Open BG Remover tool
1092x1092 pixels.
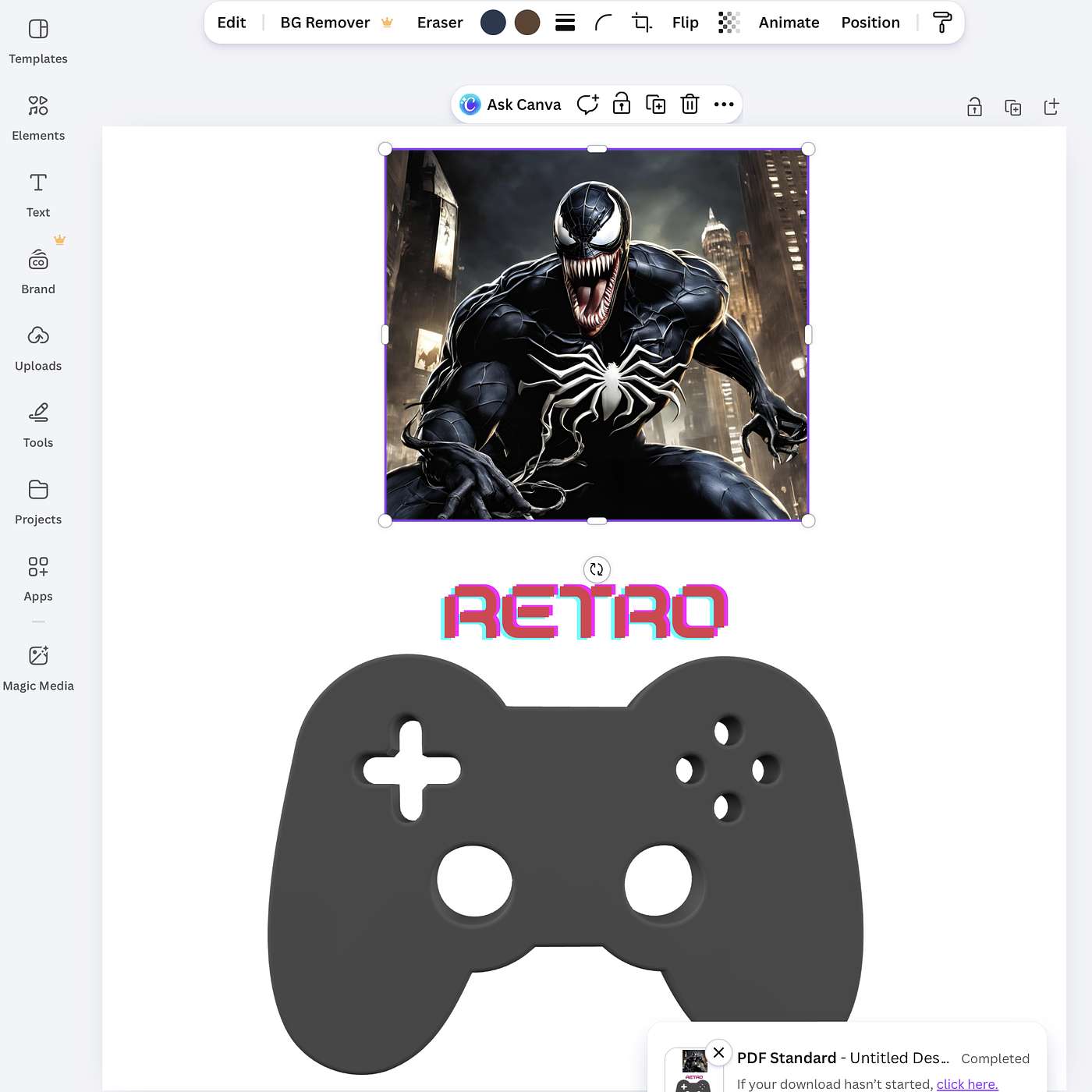pos(336,23)
